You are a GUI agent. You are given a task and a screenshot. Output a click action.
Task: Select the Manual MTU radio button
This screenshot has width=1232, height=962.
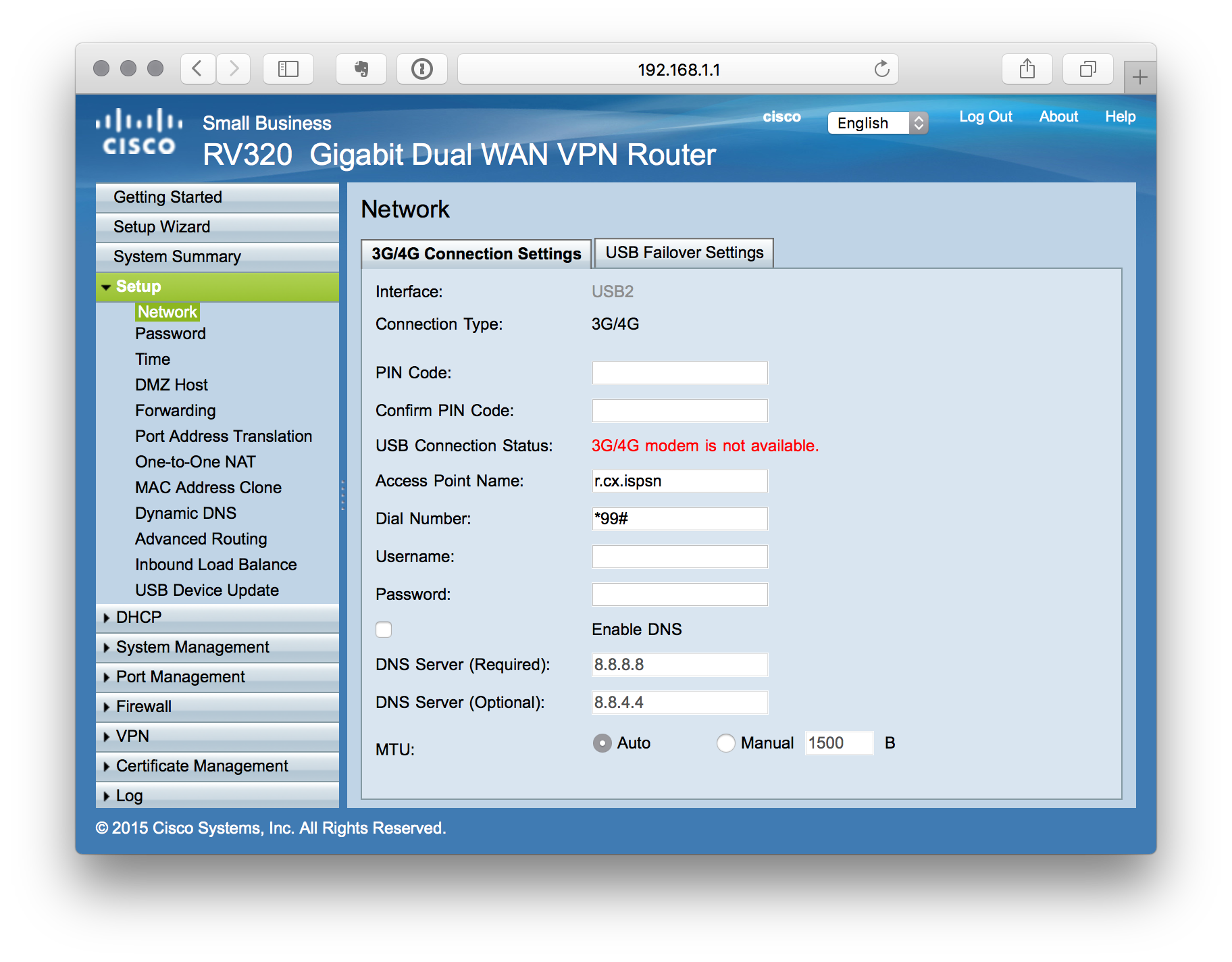(725, 743)
